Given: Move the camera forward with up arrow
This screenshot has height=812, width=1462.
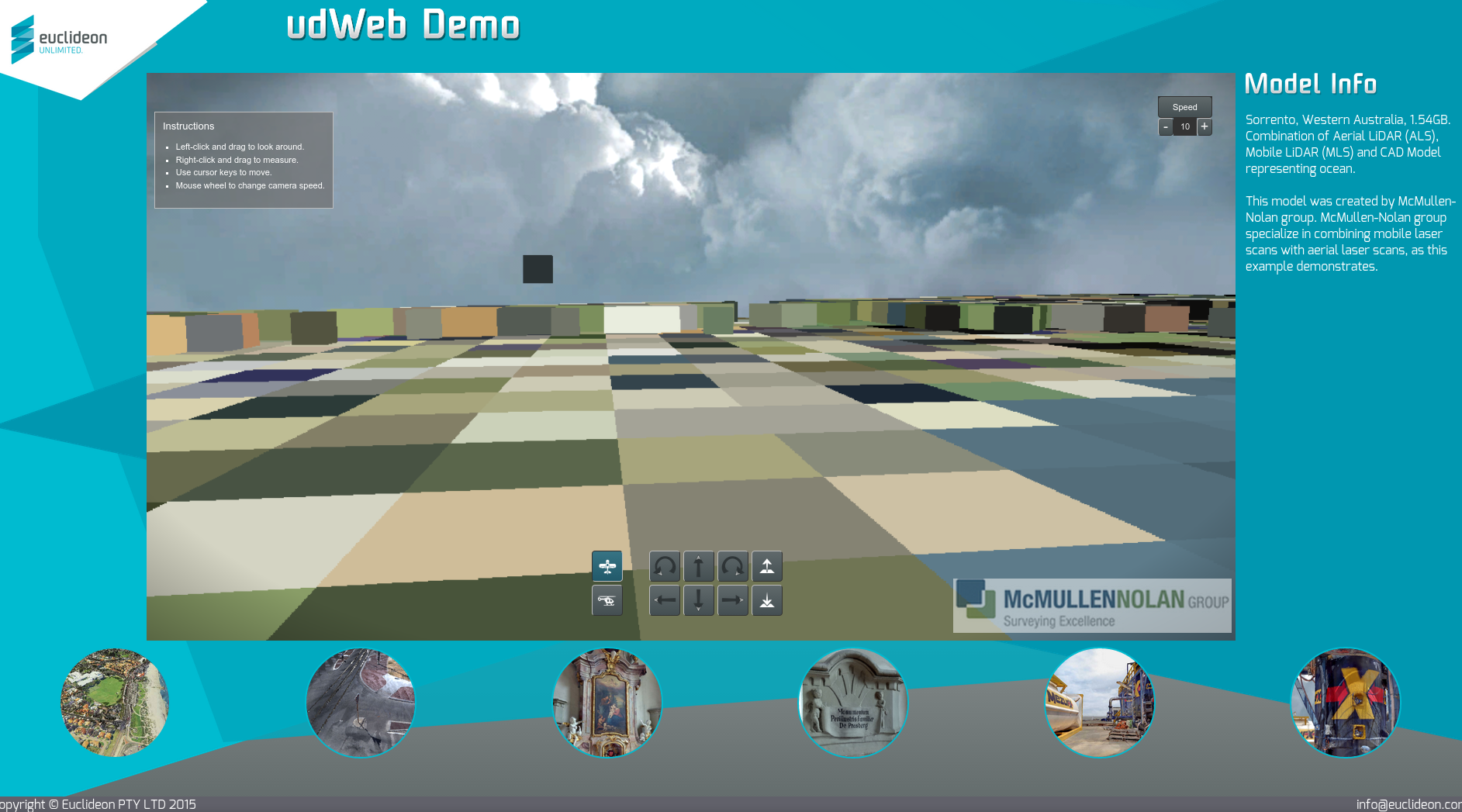Looking at the screenshot, I should point(699,566).
